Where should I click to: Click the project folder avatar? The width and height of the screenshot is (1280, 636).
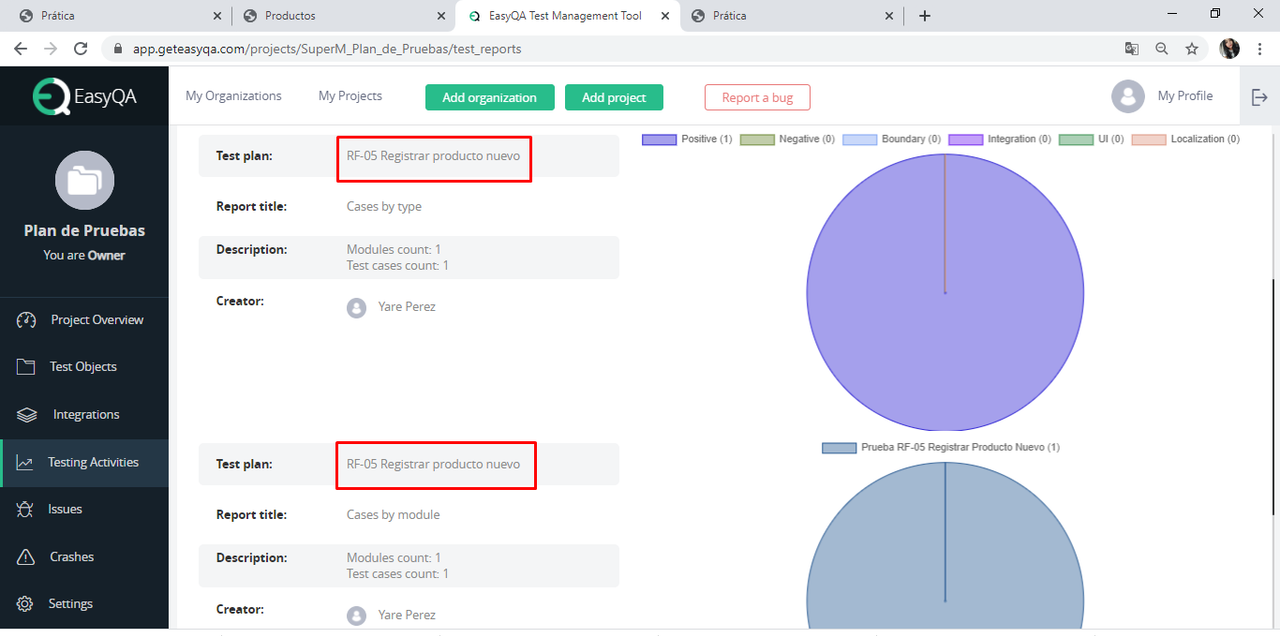(x=84, y=181)
